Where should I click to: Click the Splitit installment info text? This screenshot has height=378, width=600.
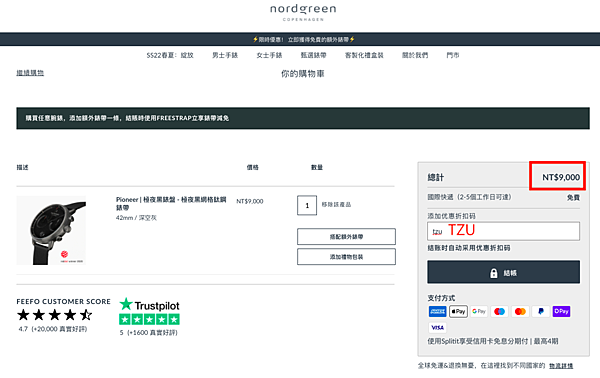(x=493, y=341)
